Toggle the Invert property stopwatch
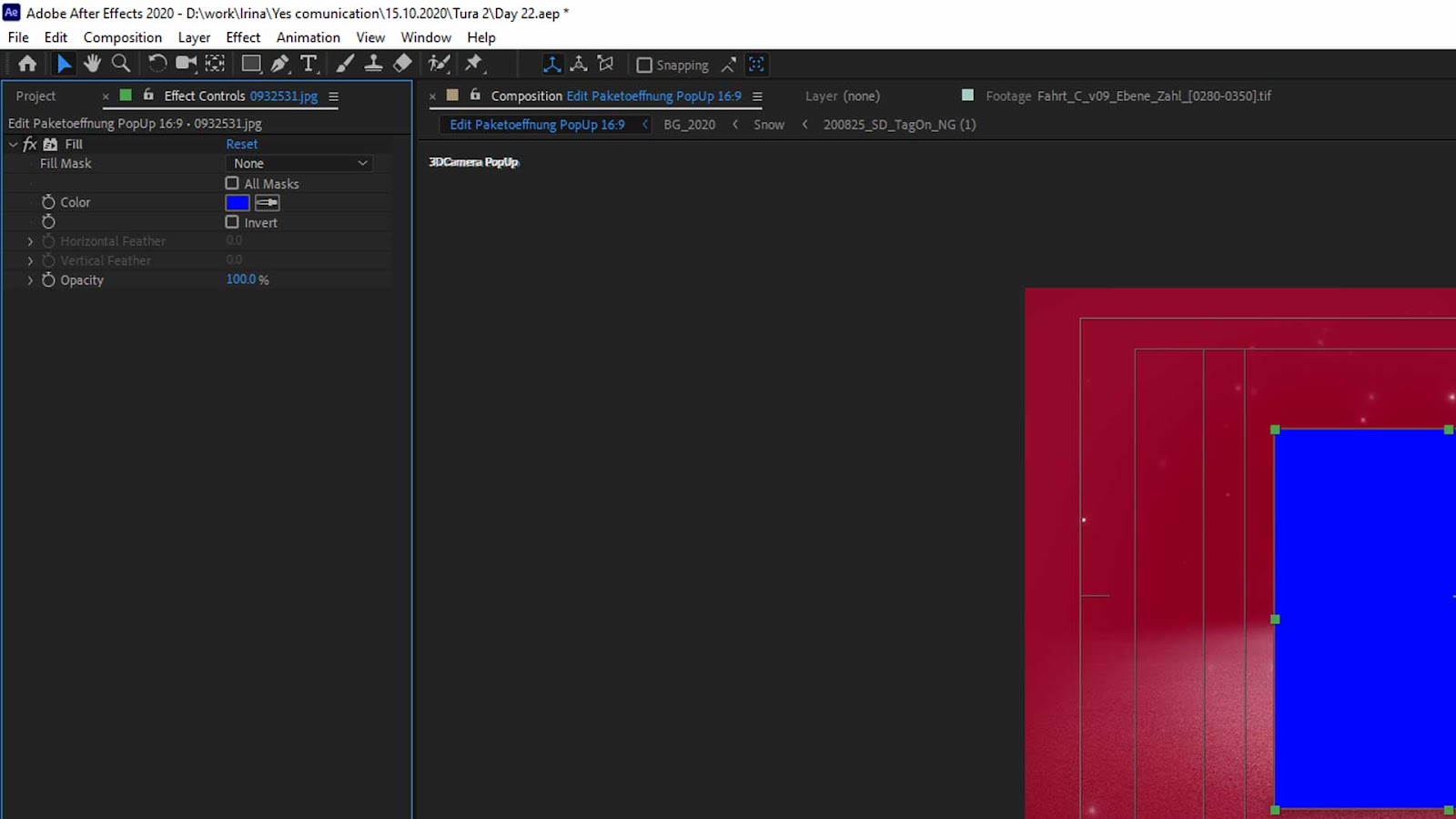The height and width of the screenshot is (819, 1456). coord(48,222)
